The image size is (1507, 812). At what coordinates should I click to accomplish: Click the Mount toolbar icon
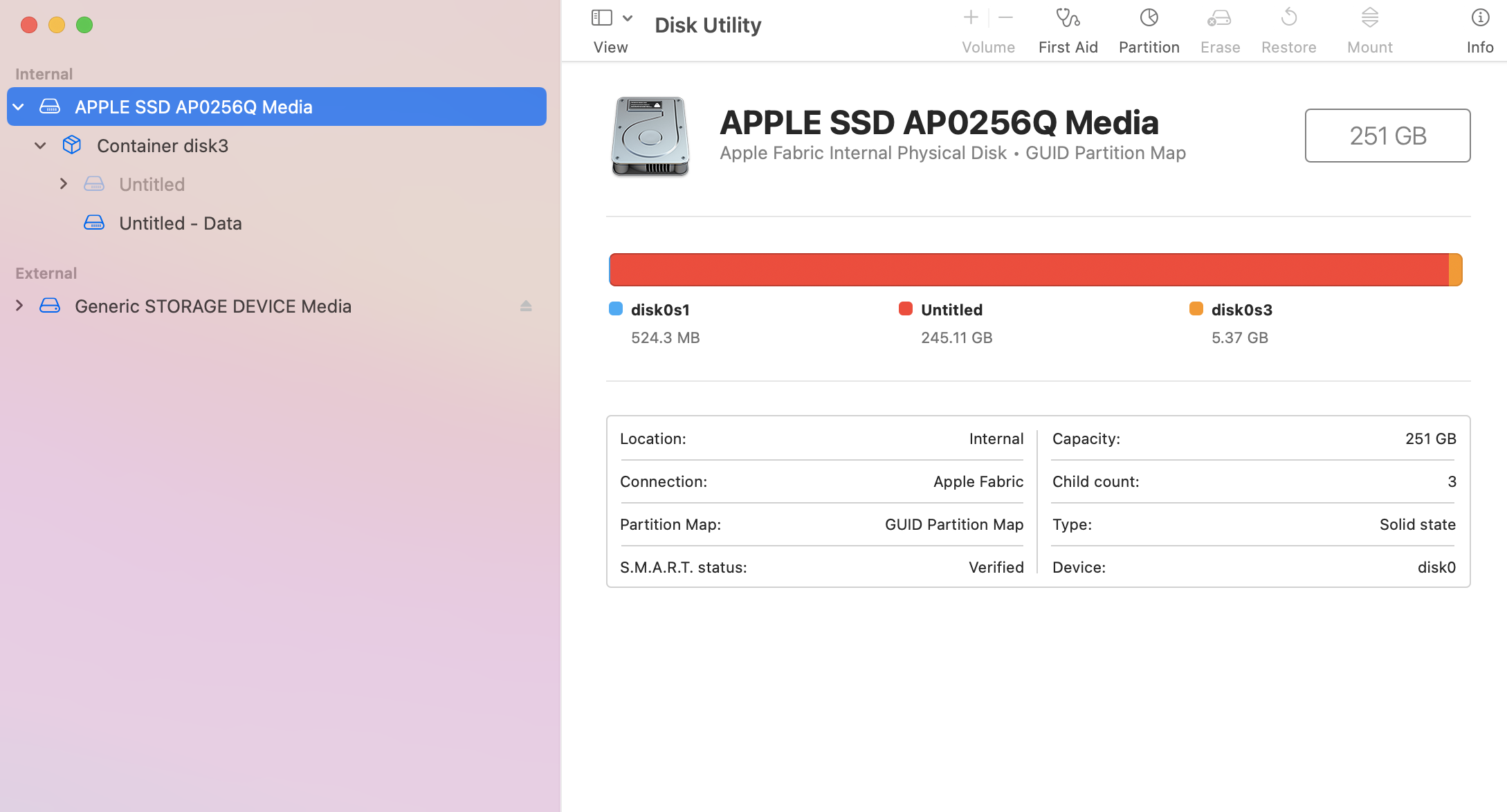pos(1369,18)
